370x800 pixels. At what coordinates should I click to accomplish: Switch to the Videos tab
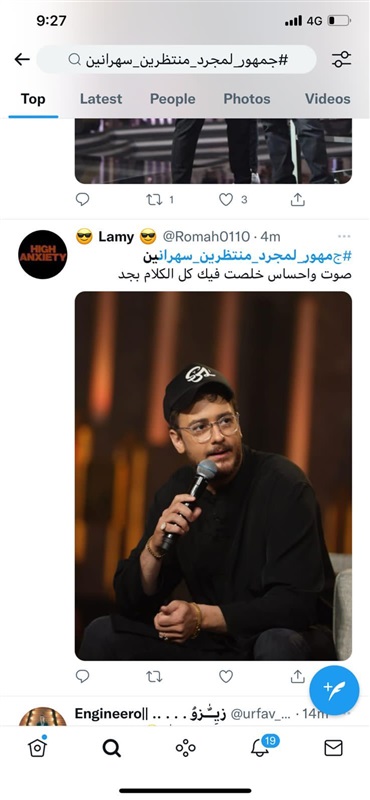click(328, 98)
